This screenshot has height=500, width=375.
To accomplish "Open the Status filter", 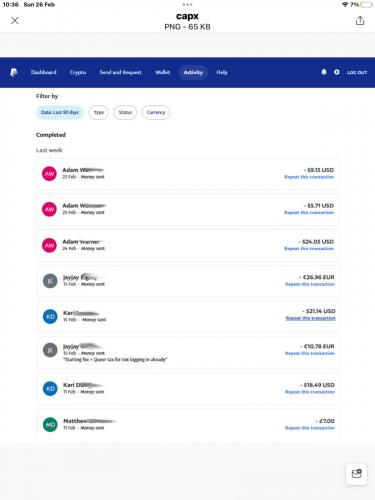I will 125,112.
